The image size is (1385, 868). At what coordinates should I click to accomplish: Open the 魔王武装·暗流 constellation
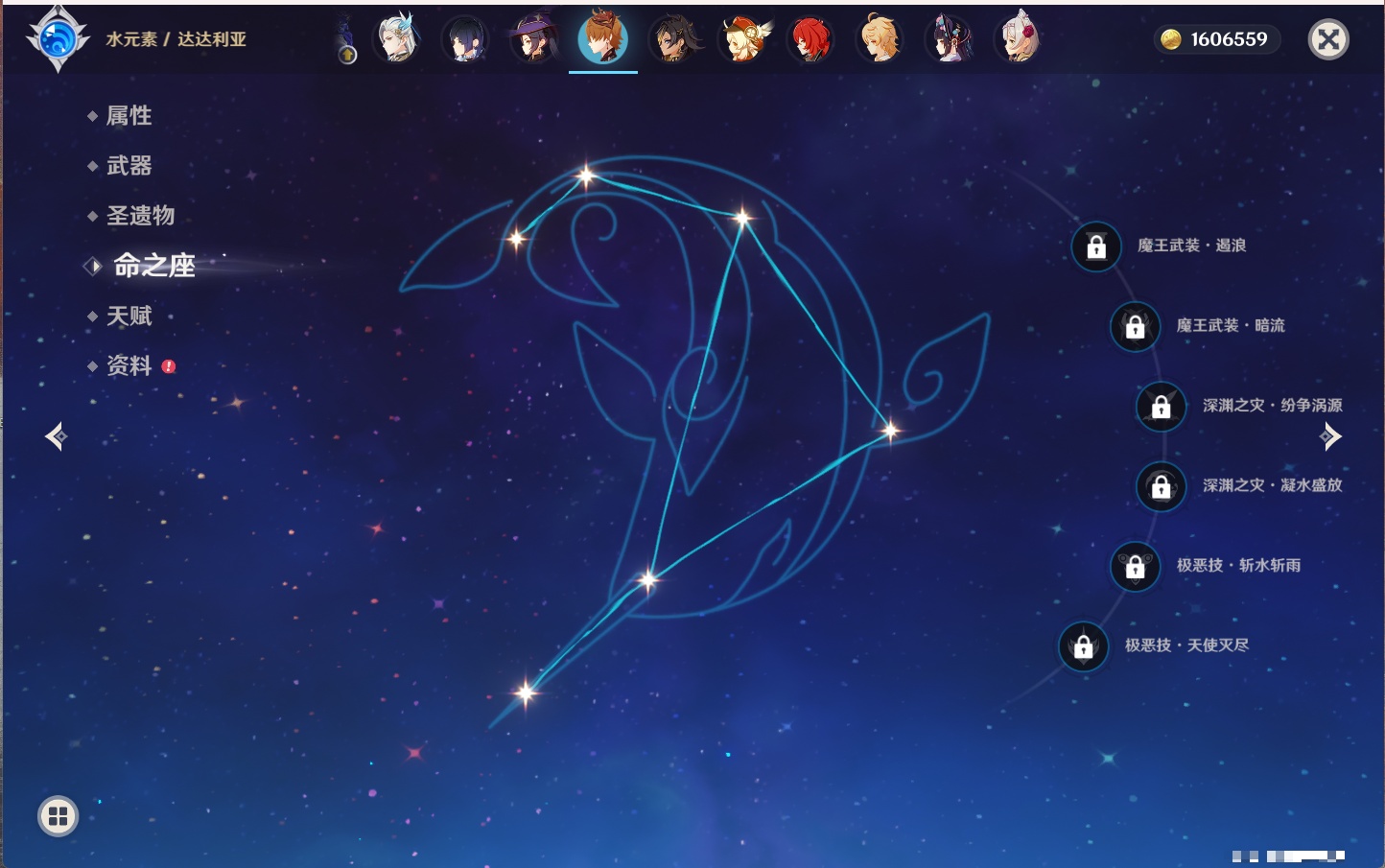pos(1230,326)
